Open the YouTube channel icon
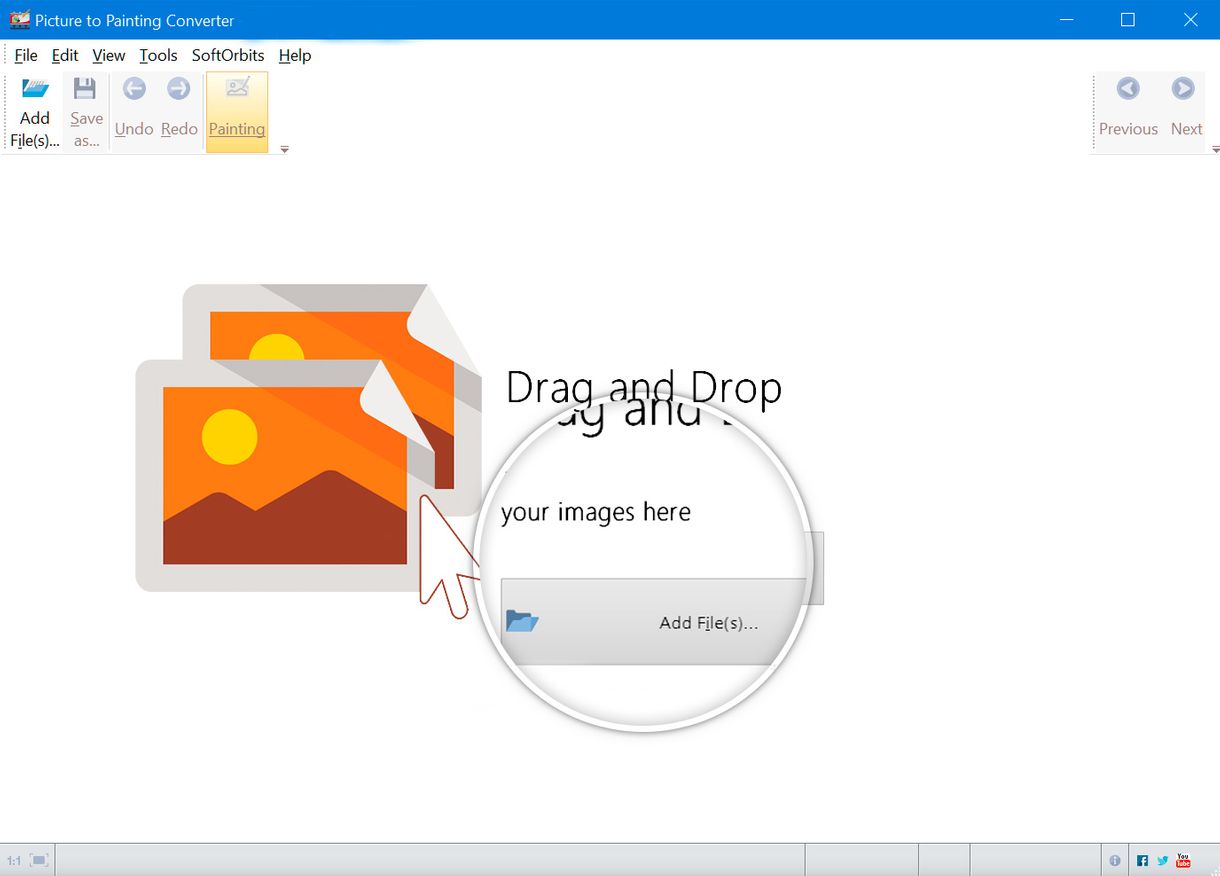Screen dimensions: 1220x876 click(x=1183, y=859)
